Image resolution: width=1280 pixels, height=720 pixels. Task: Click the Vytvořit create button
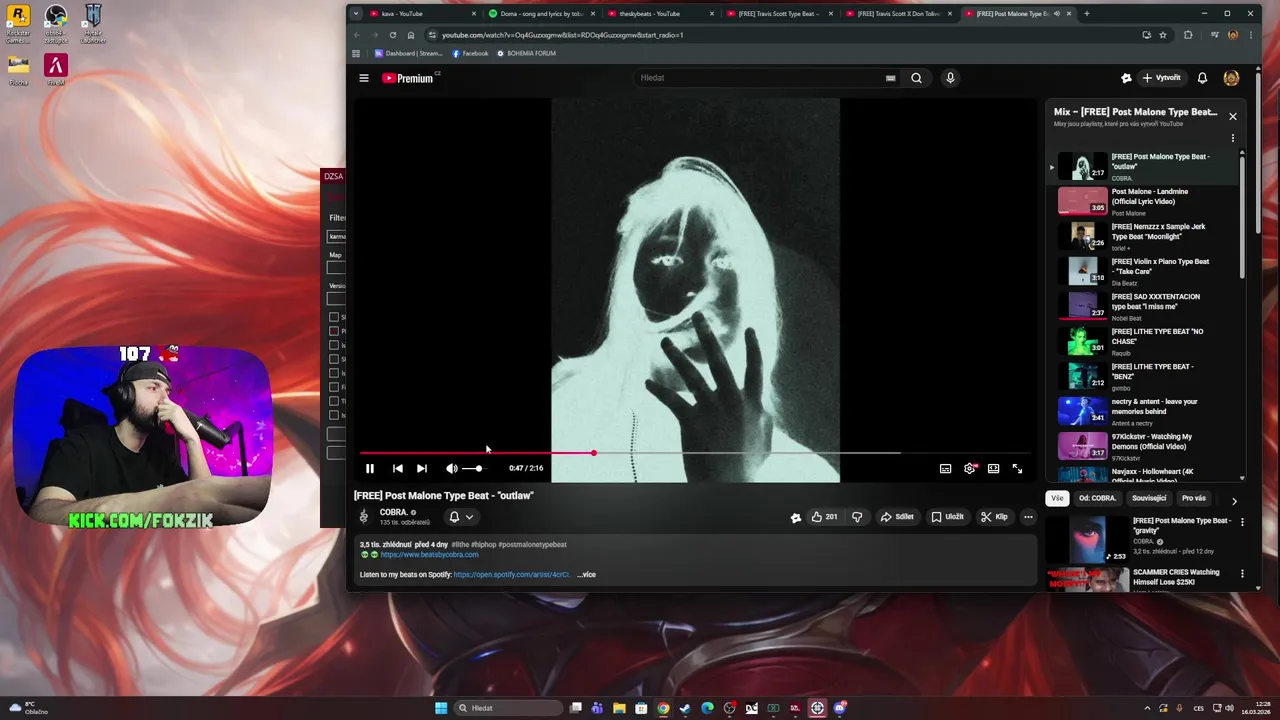(1161, 78)
